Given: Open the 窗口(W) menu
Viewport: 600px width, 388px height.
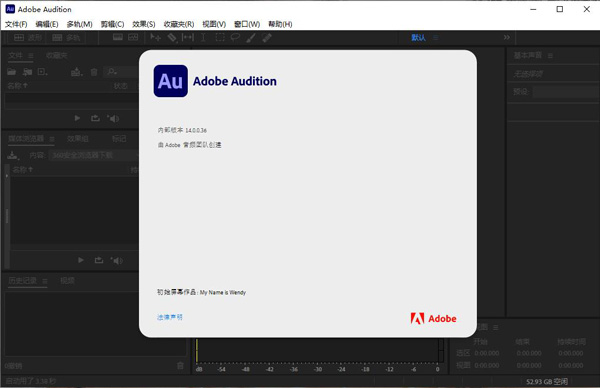Looking at the screenshot, I should [247, 24].
